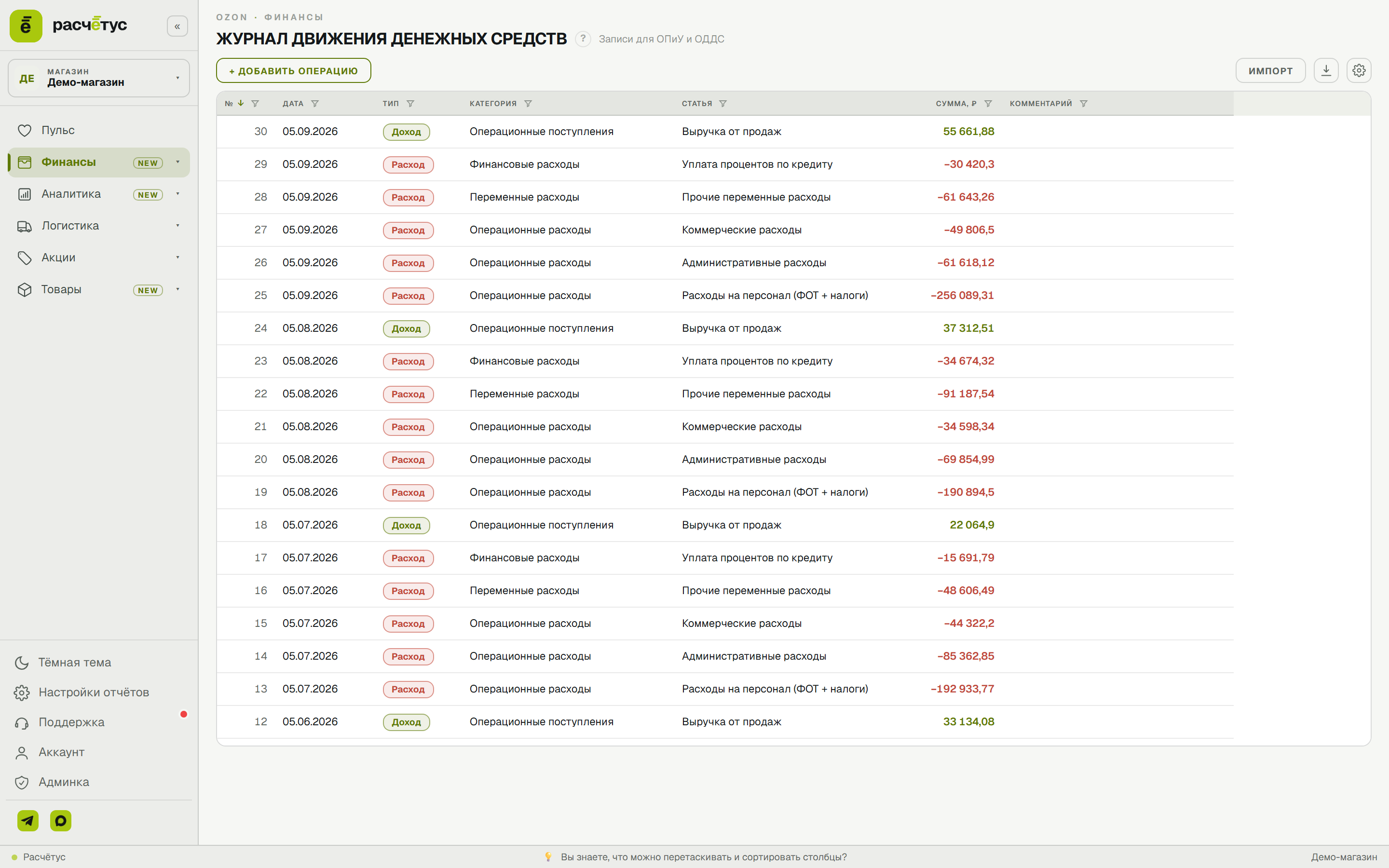
Task: Click the Расчётус logo icon
Action: pyautogui.click(x=26, y=26)
